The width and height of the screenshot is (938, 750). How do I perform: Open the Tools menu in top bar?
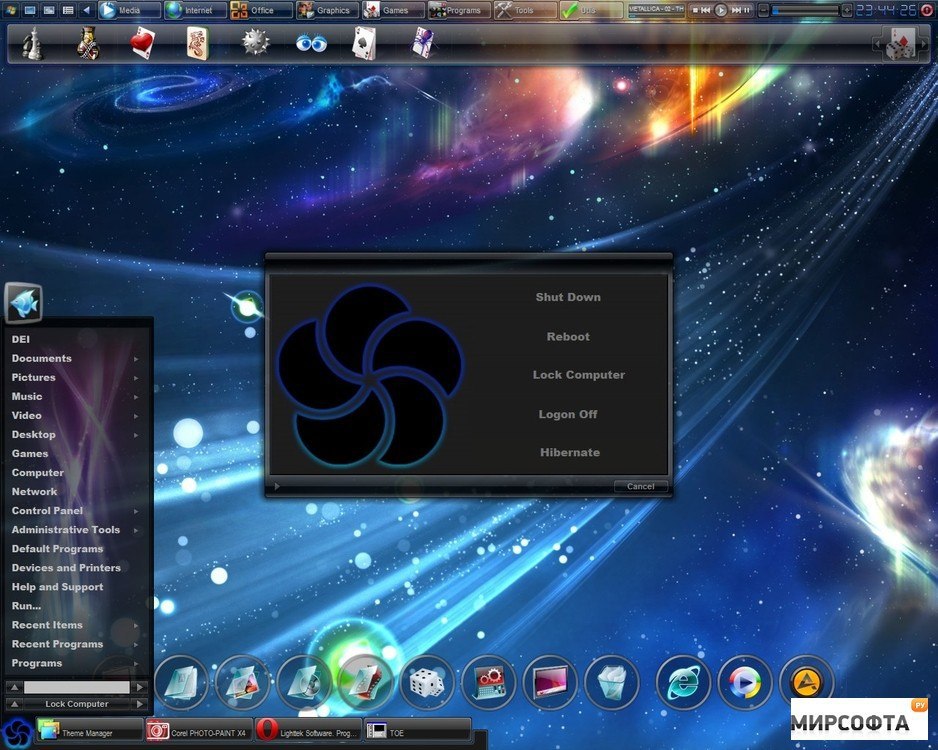pyautogui.click(x=525, y=10)
